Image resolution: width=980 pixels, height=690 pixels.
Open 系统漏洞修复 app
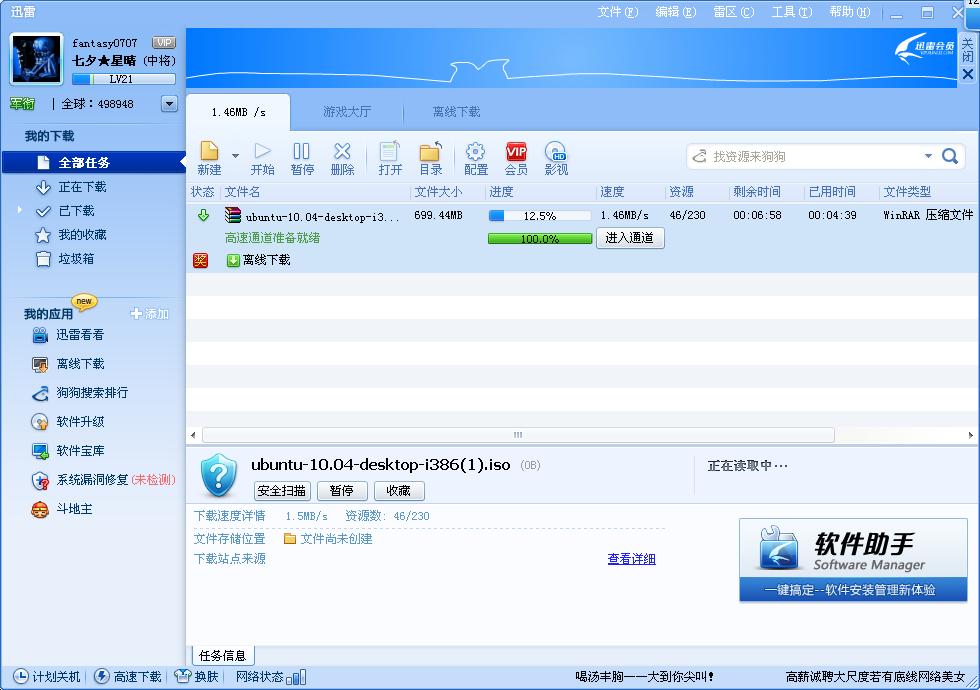[103, 480]
